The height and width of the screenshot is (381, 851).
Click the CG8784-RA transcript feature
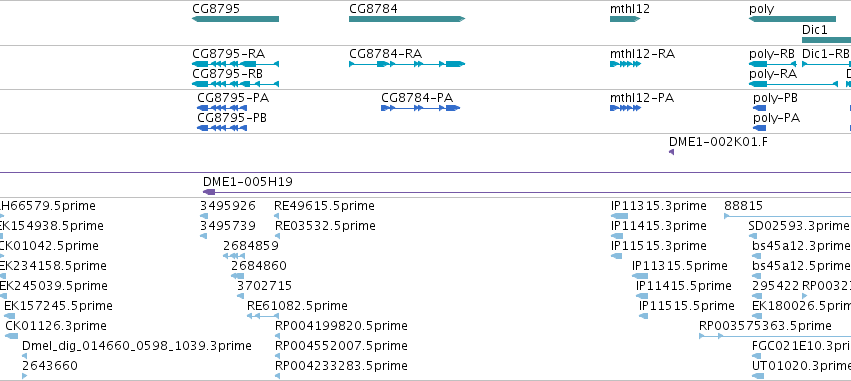point(407,64)
